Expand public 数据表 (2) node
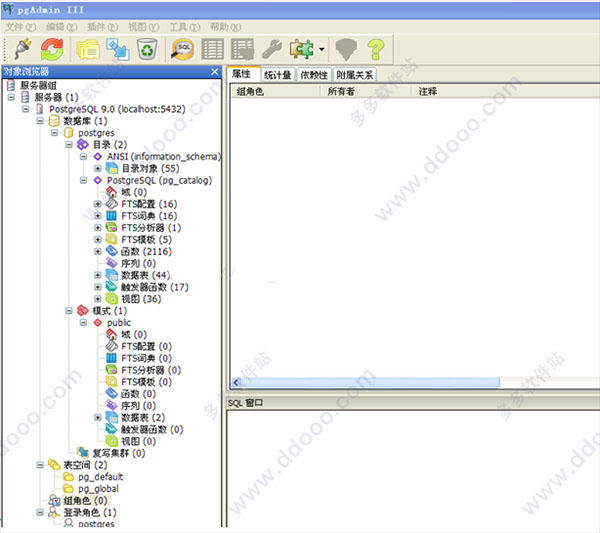 (98, 417)
